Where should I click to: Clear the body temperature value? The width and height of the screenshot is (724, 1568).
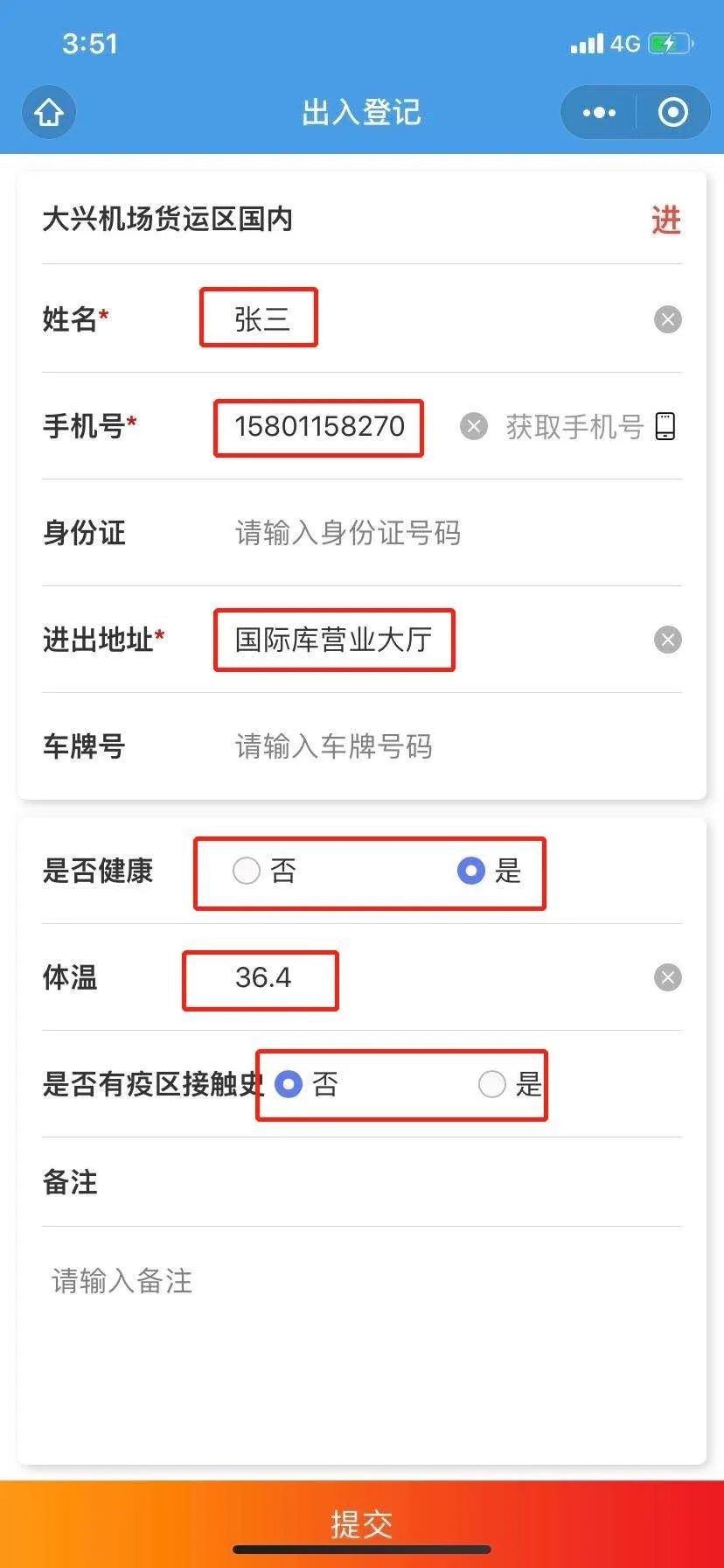coord(667,977)
